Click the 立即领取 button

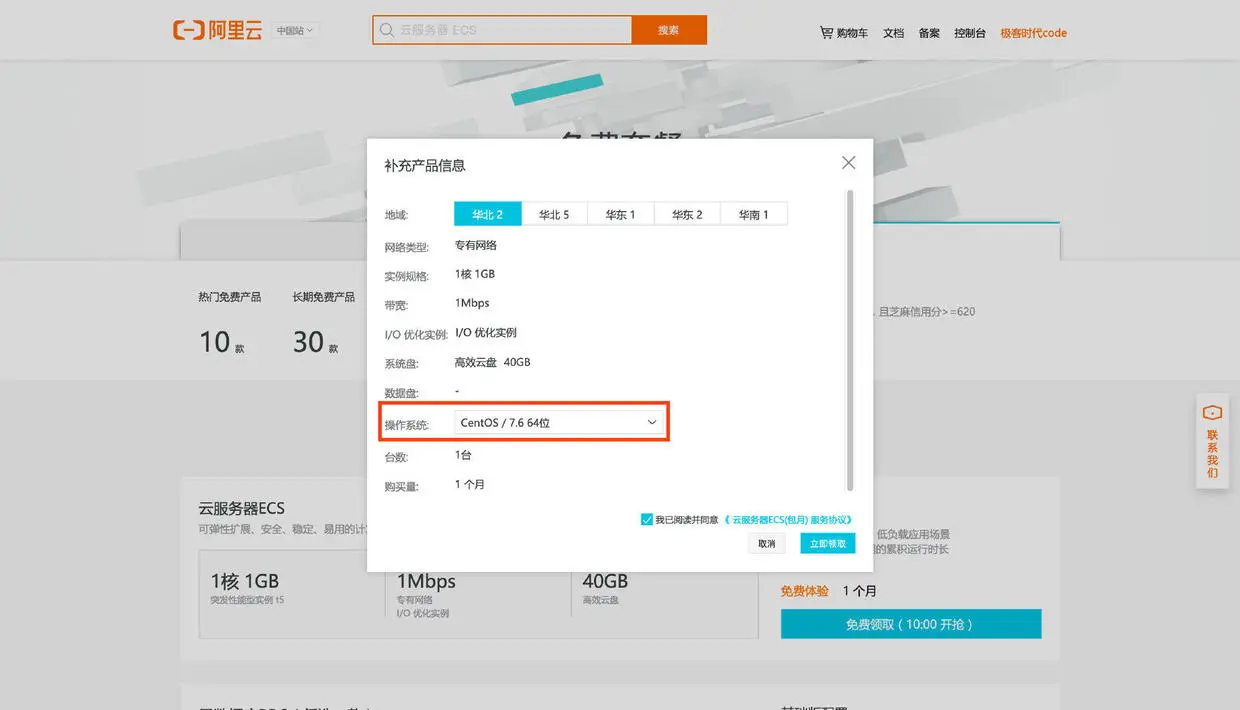[828, 543]
